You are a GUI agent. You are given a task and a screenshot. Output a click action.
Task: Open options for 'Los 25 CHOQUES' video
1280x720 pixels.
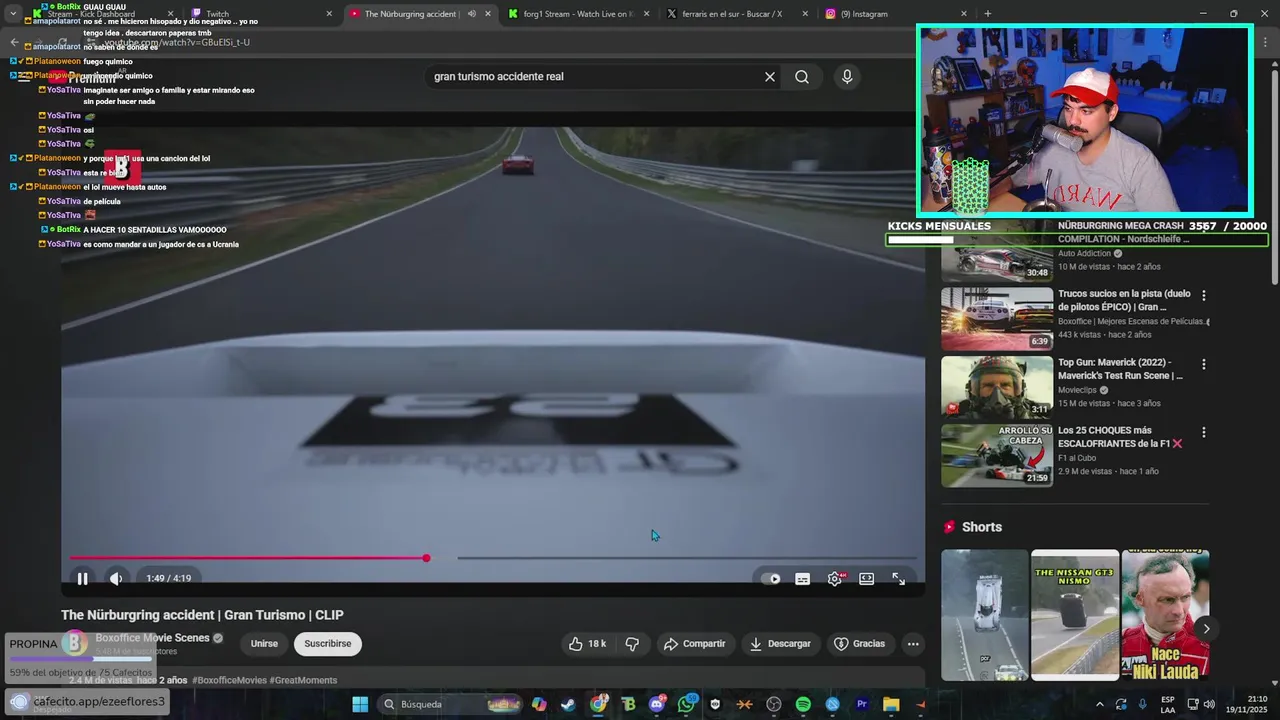click(x=1204, y=432)
